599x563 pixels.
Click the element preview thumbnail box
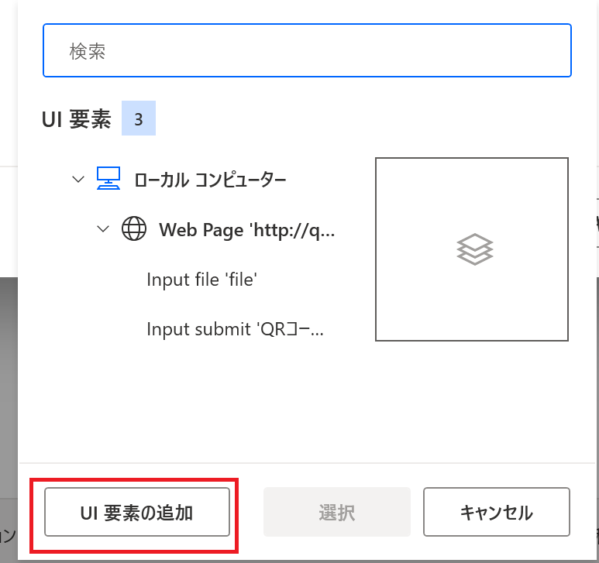tap(472, 249)
